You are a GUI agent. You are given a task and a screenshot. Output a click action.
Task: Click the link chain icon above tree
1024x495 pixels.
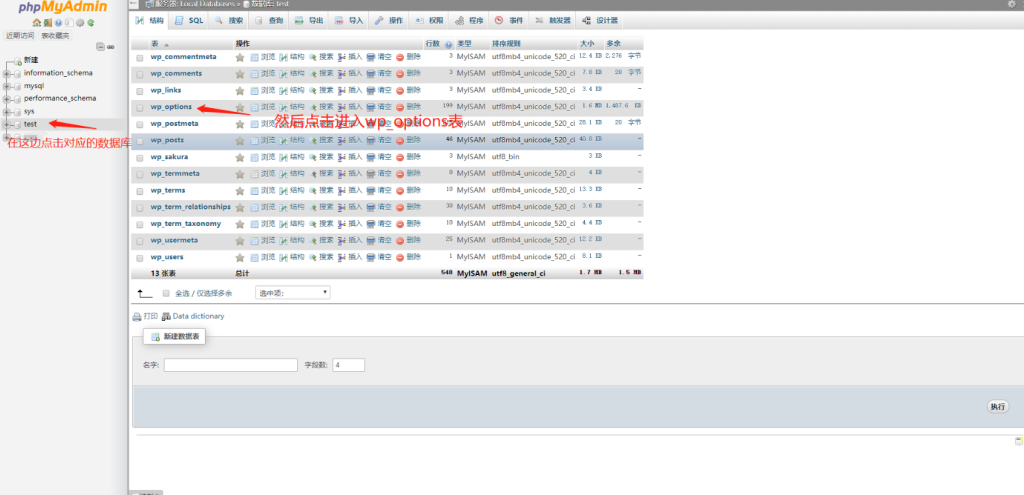tap(111, 47)
